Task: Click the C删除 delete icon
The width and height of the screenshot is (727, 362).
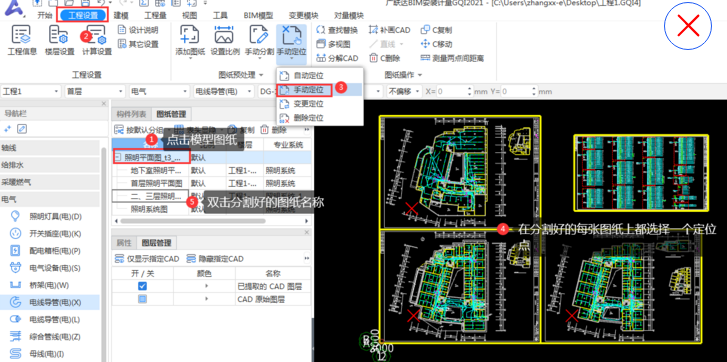Action: pyautogui.click(x=384, y=58)
